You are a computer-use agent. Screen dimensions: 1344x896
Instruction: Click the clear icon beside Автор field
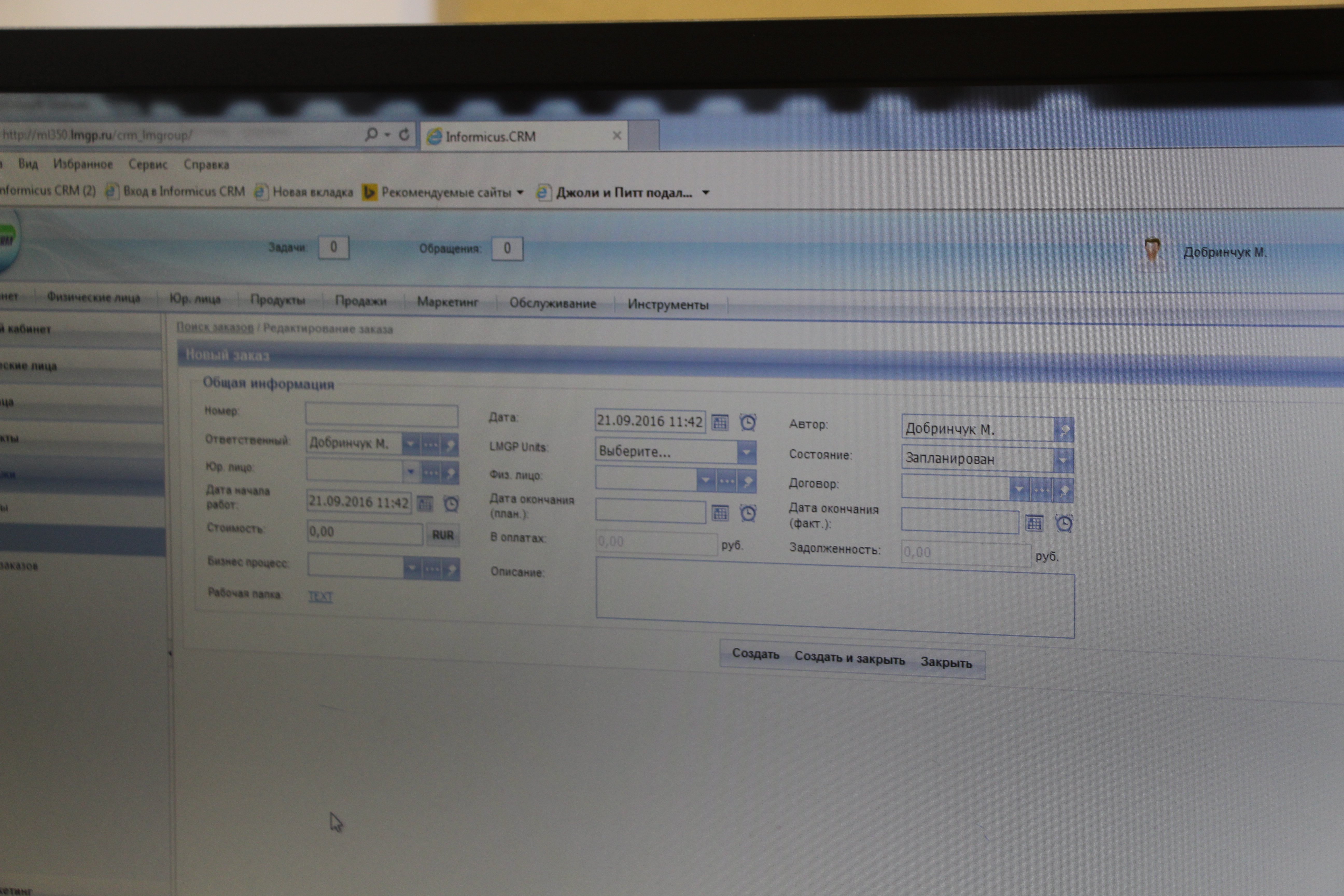tap(1063, 430)
